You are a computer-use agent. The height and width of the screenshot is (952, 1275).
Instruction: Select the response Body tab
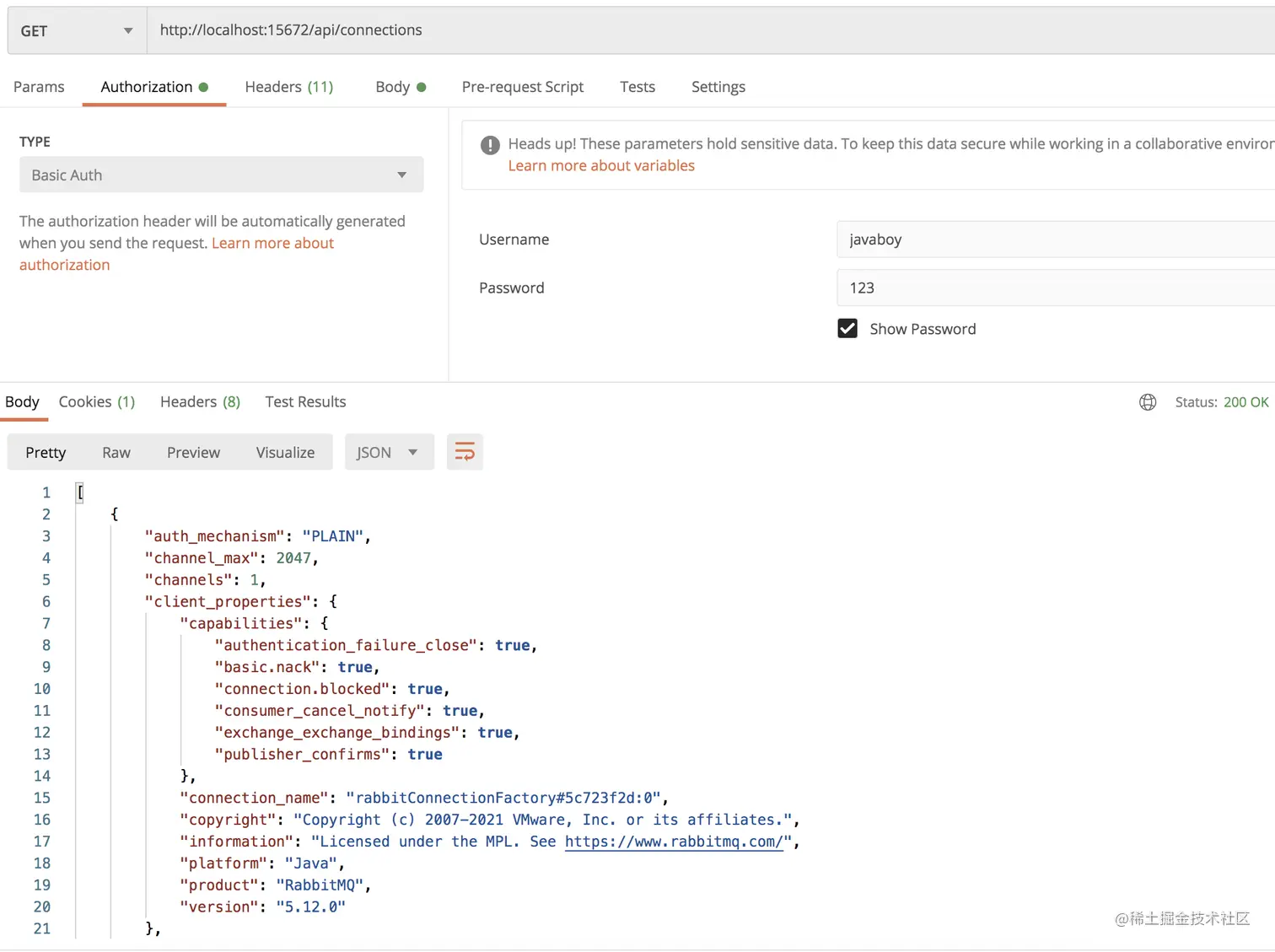(x=22, y=401)
